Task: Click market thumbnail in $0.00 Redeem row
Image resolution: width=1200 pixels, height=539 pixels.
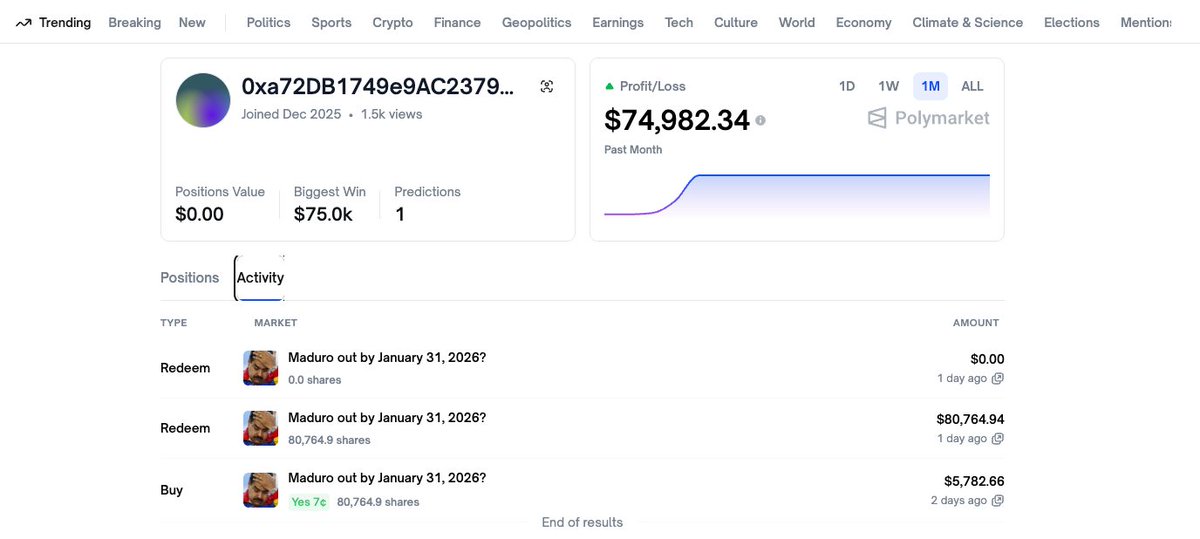Action: (260, 368)
